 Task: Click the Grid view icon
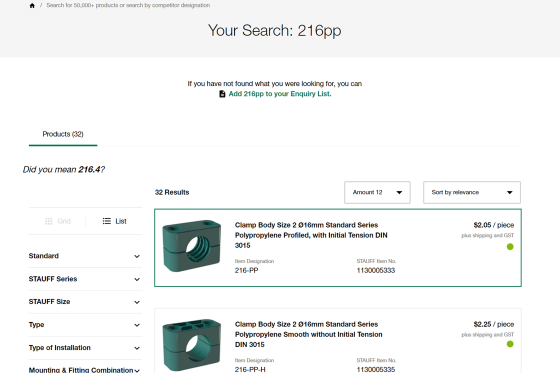click(x=49, y=221)
